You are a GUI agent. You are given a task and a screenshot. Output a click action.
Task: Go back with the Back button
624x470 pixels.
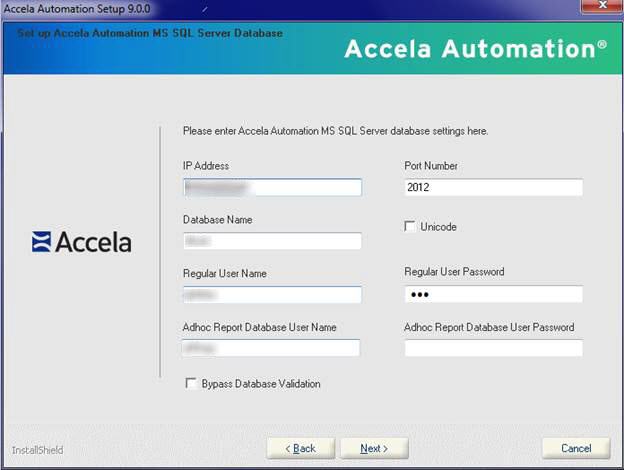[300, 448]
